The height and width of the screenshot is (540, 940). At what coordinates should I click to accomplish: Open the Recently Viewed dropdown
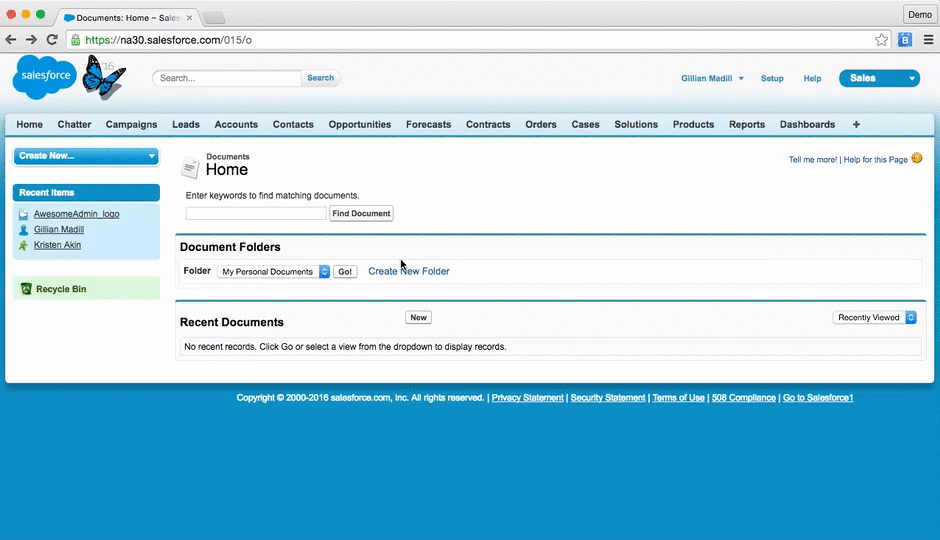coord(874,318)
